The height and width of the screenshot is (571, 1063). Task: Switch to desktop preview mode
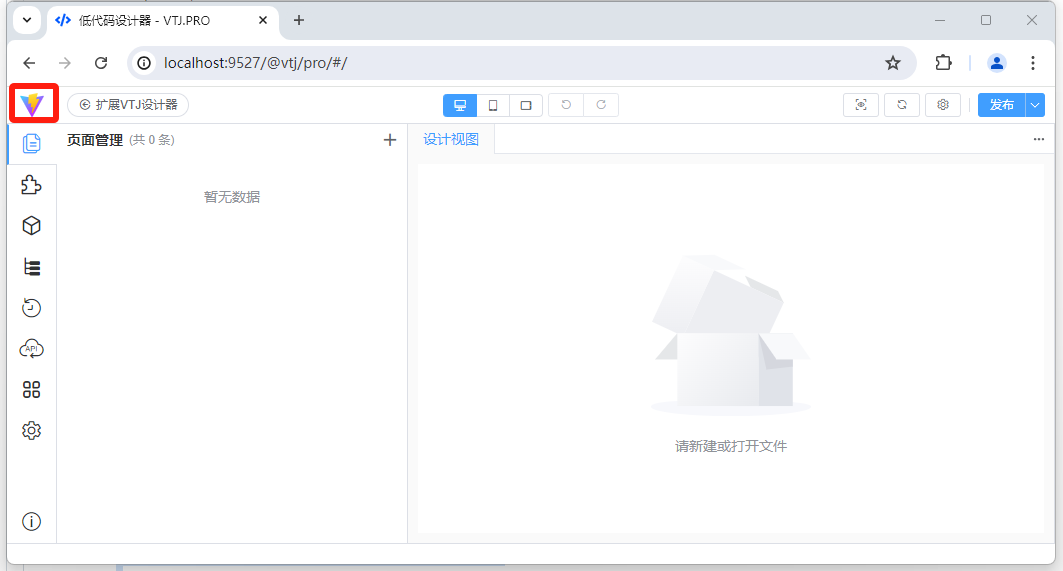460,105
